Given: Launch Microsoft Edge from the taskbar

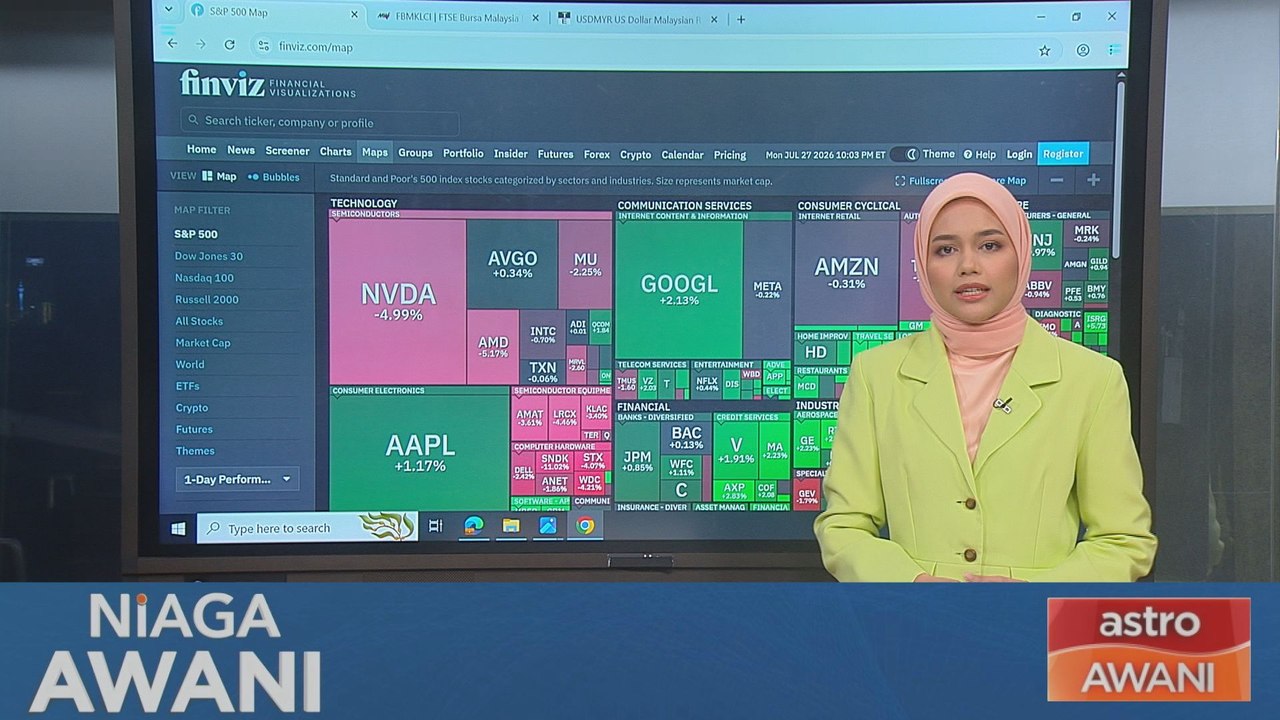Looking at the screenshot, I should click(x=473, y=525).
